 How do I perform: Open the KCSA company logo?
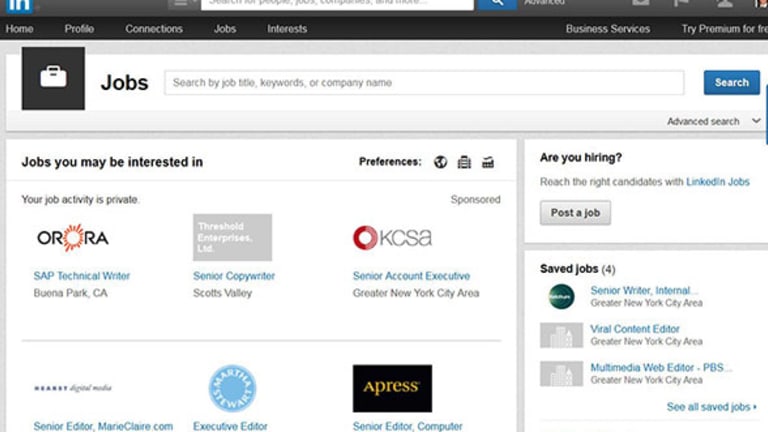392,238
